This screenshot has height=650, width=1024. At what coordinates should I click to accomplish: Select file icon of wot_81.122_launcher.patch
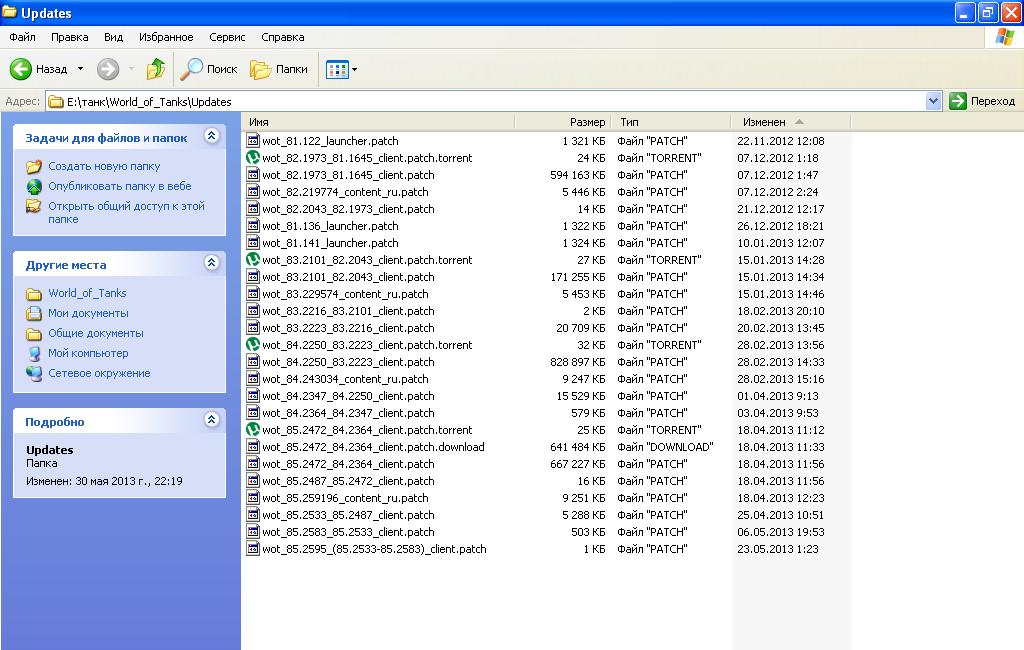(253, 141)
